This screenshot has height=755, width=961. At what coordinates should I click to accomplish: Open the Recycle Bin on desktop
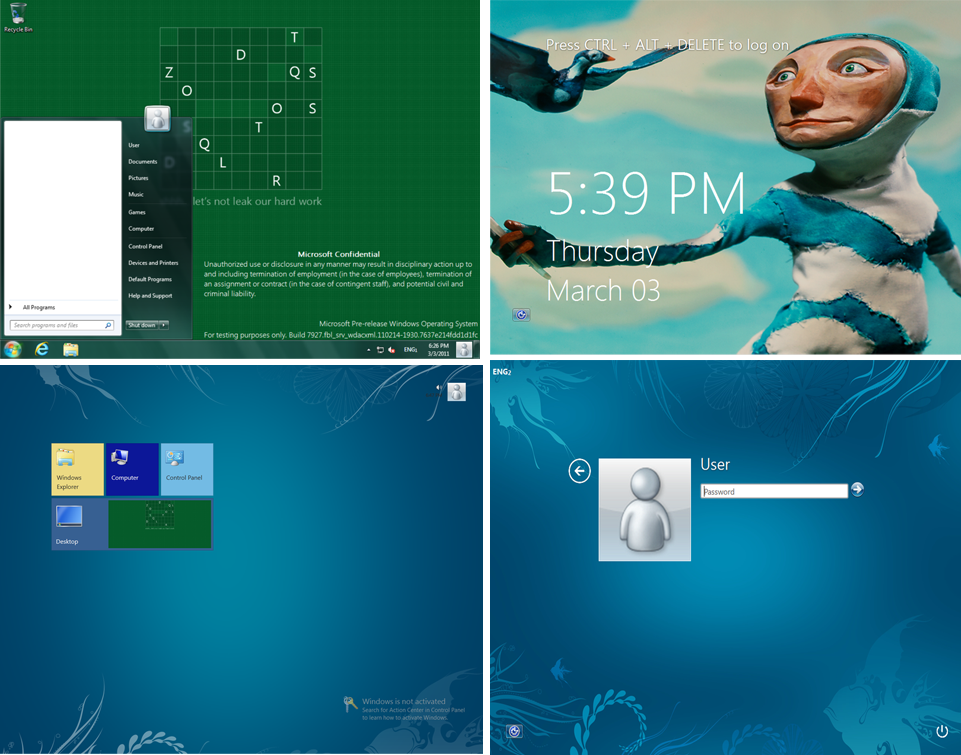(x=18, y=17)
